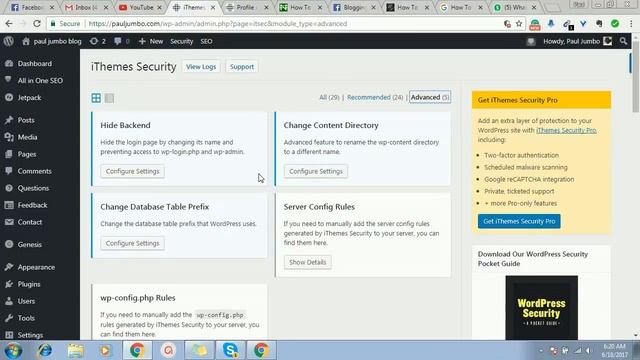Click the browser back arrow
640x360 pixels.
coord(9,24)
